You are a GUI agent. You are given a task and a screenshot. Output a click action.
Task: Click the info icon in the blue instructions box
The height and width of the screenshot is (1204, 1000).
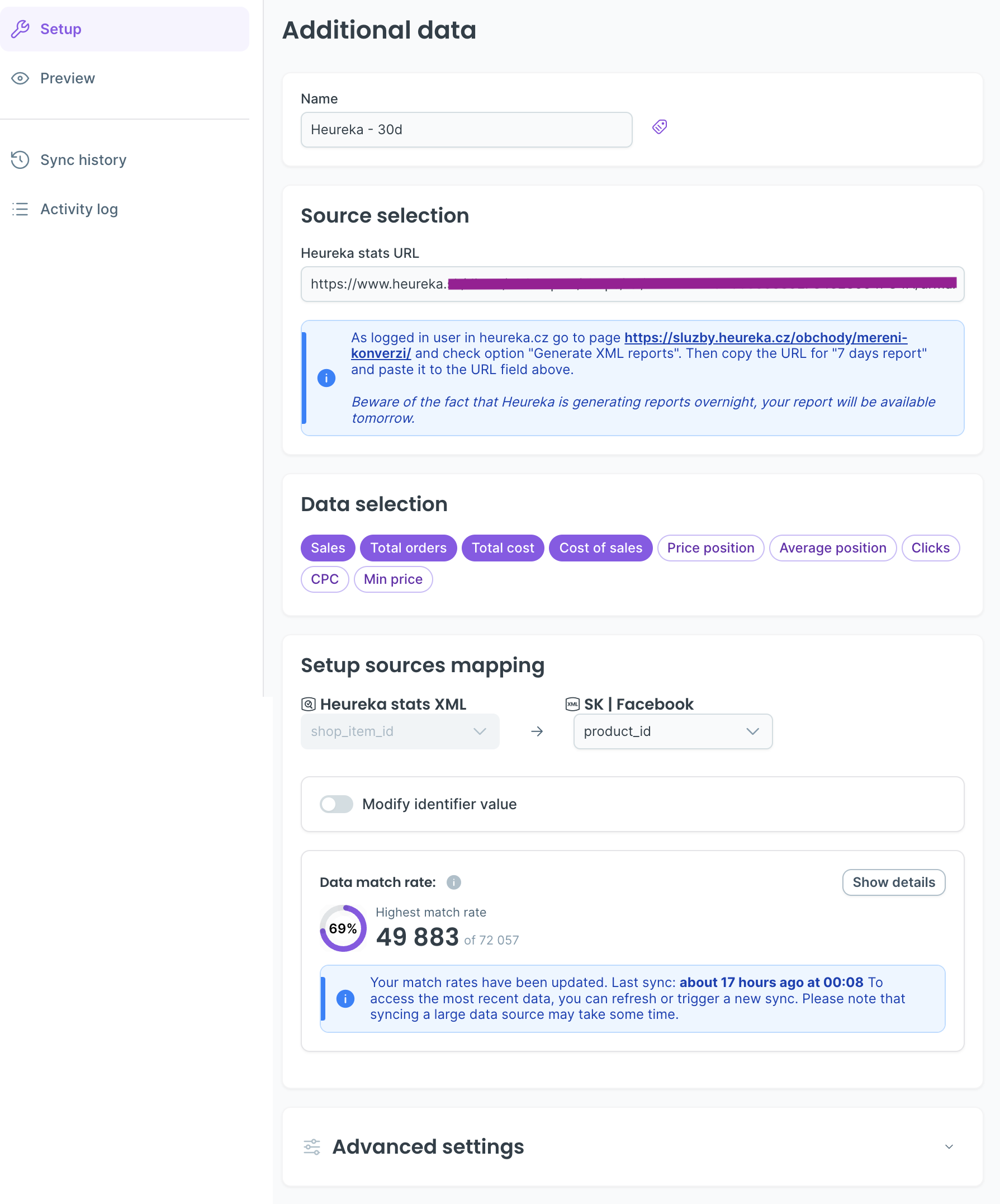click(x=326, y=378)
